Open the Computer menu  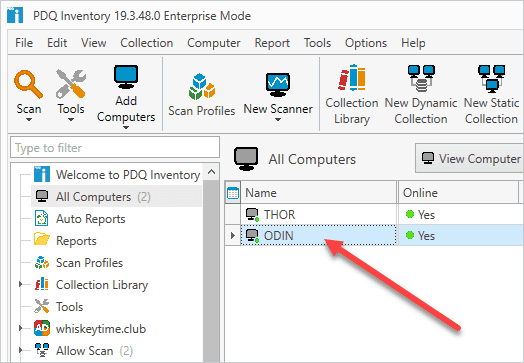click(214, 43)
